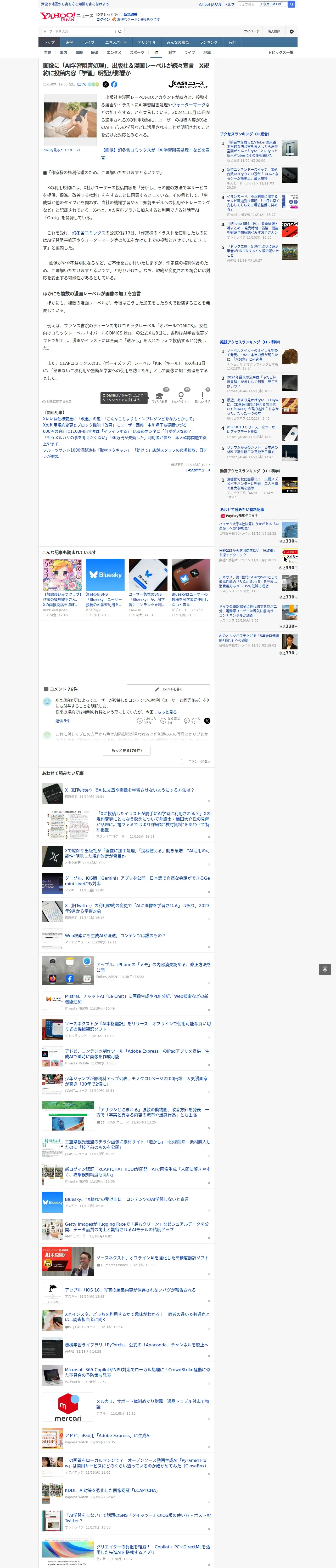Viewport: 336px width, 1568px height.
Task: Click the わかりやすい lightbulb reaction
Action: coord(181,396)
